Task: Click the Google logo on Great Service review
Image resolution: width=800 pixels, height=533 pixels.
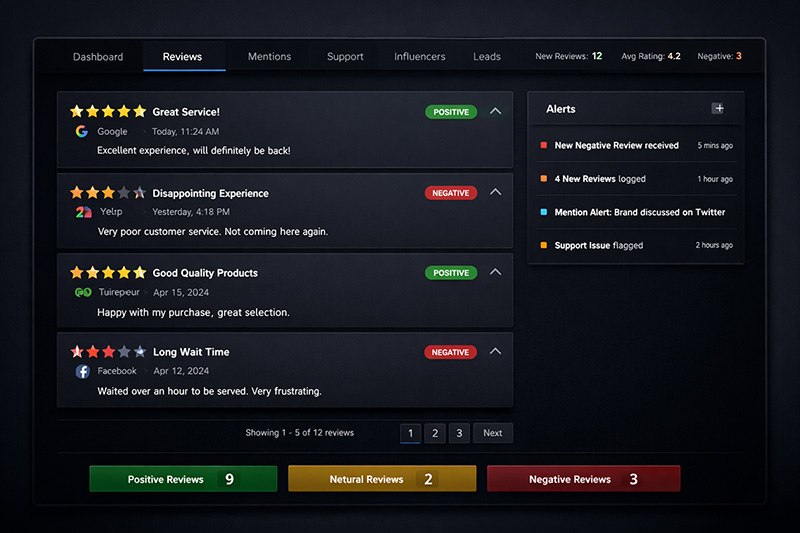Action: pyautogui.click(x=82, y=132)
